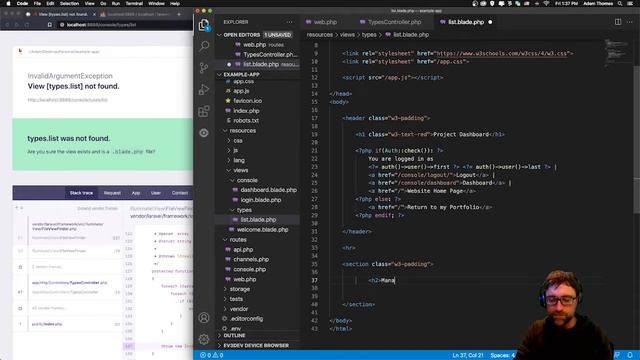The image size is (640, 360).
Task: Open the Search view in activity bar
Action: (x=204, y=46)
